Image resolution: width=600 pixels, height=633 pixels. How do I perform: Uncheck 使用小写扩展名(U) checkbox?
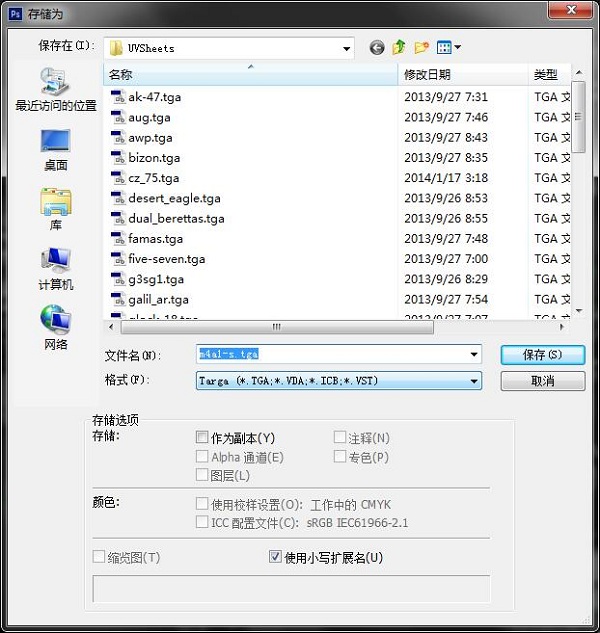275,557
